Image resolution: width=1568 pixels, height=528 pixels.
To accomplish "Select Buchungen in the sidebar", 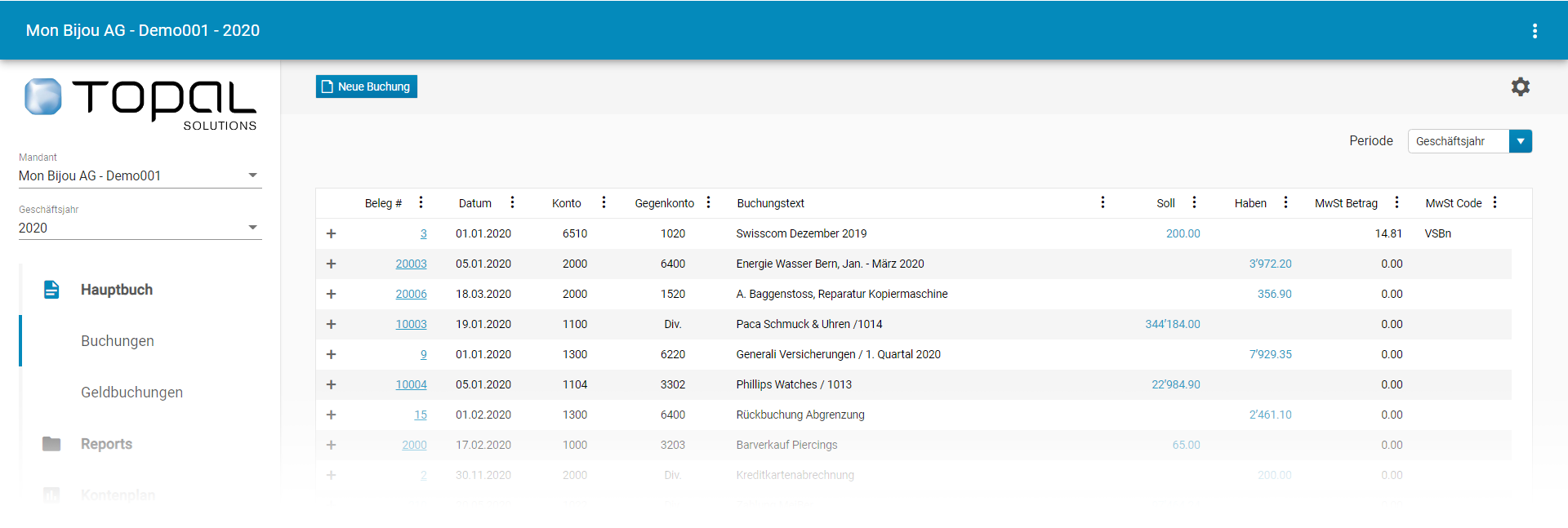I will (x=118, y=341).
